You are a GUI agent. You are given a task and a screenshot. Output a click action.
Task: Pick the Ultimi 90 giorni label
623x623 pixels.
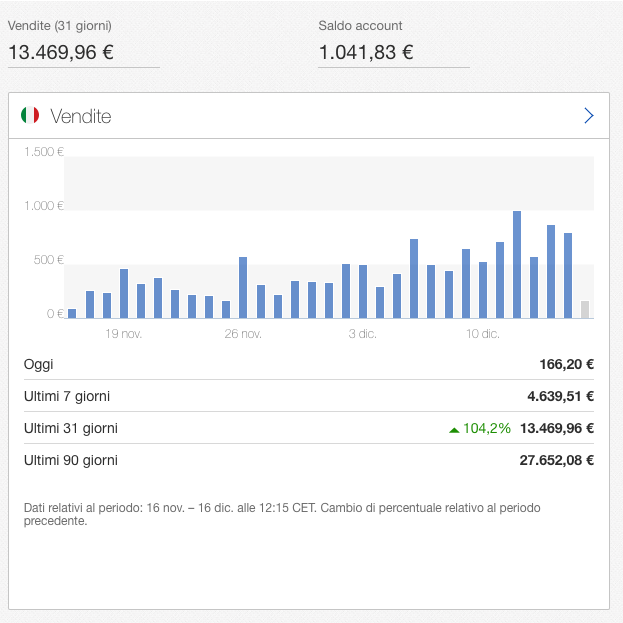[x=71, y=460]
